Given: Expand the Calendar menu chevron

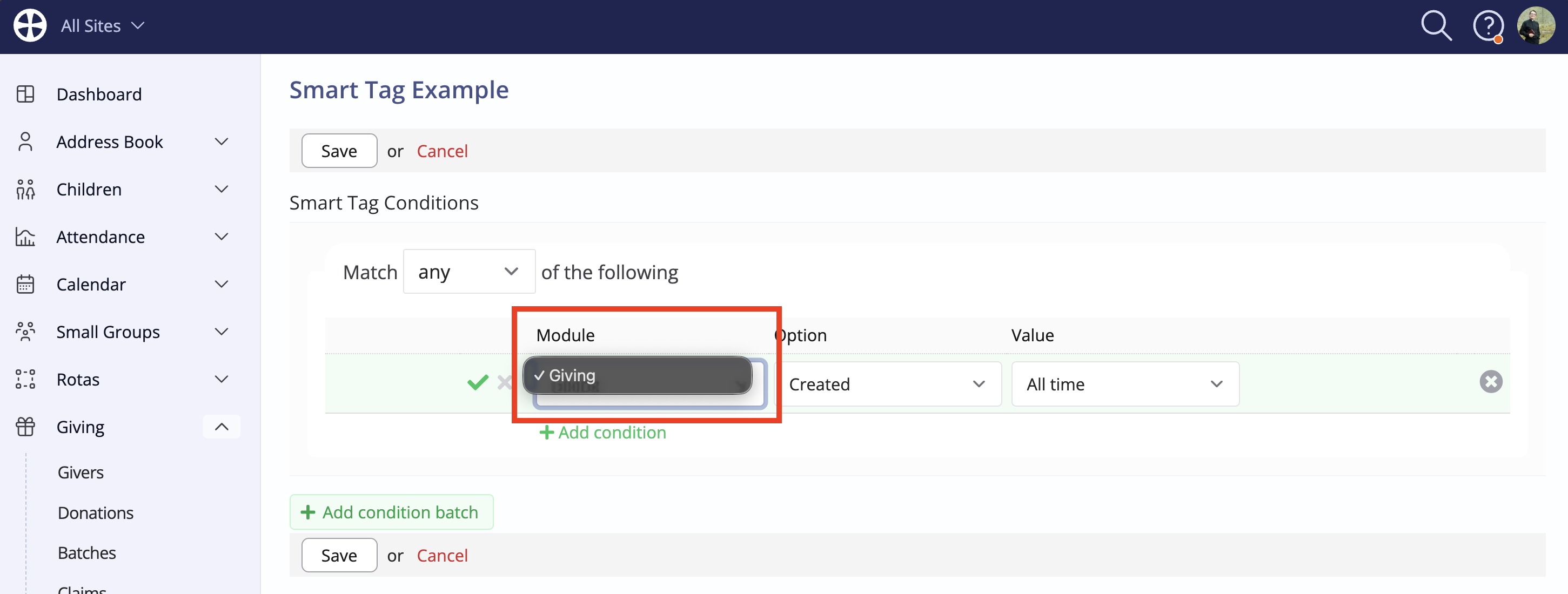Looking at the screenshot, I should pyautogui.click(x=222, y=284).
